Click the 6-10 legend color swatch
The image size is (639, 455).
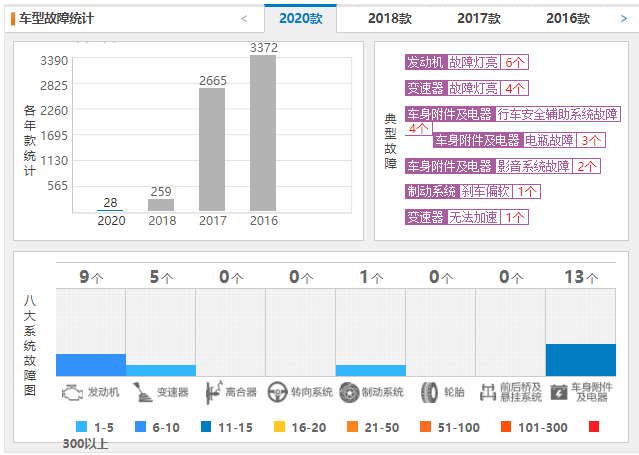tap(140, 426)
